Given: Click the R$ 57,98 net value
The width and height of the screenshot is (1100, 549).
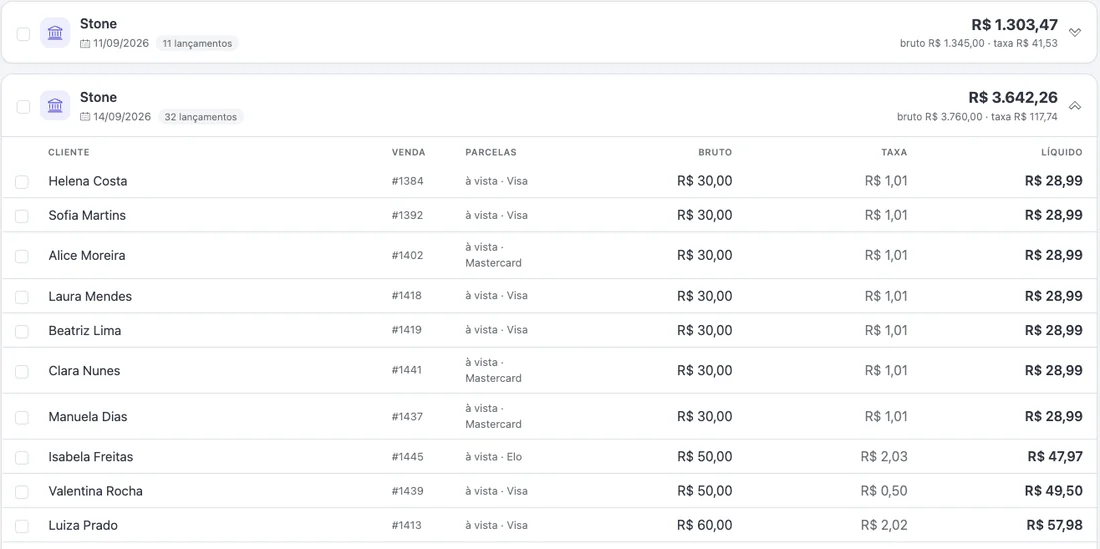Looking at the screenshot, I should click(x=1054, y=525).
